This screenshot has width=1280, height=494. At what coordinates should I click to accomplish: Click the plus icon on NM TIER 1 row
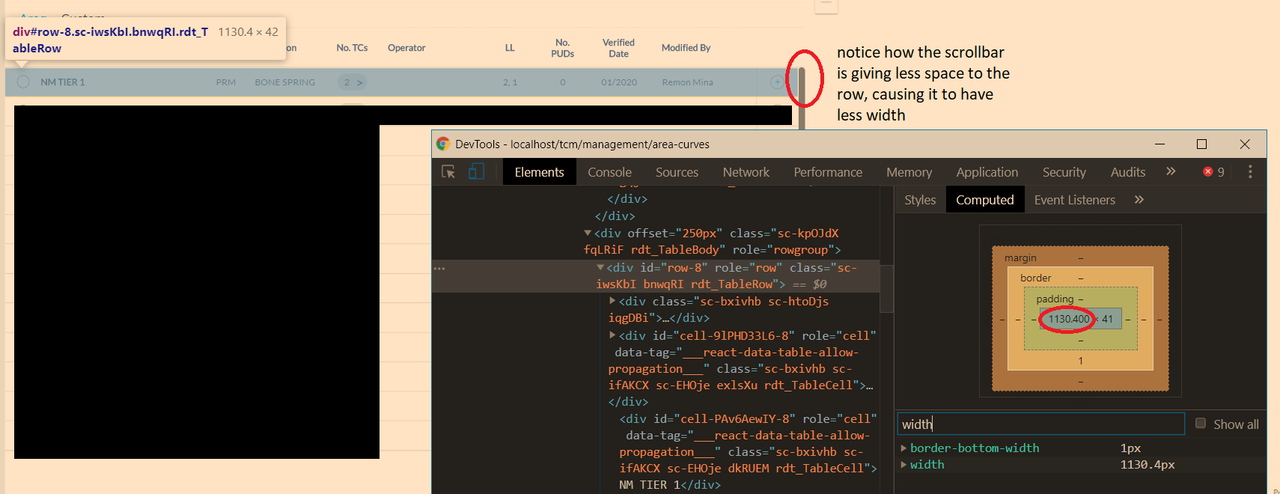click(777, 82)
